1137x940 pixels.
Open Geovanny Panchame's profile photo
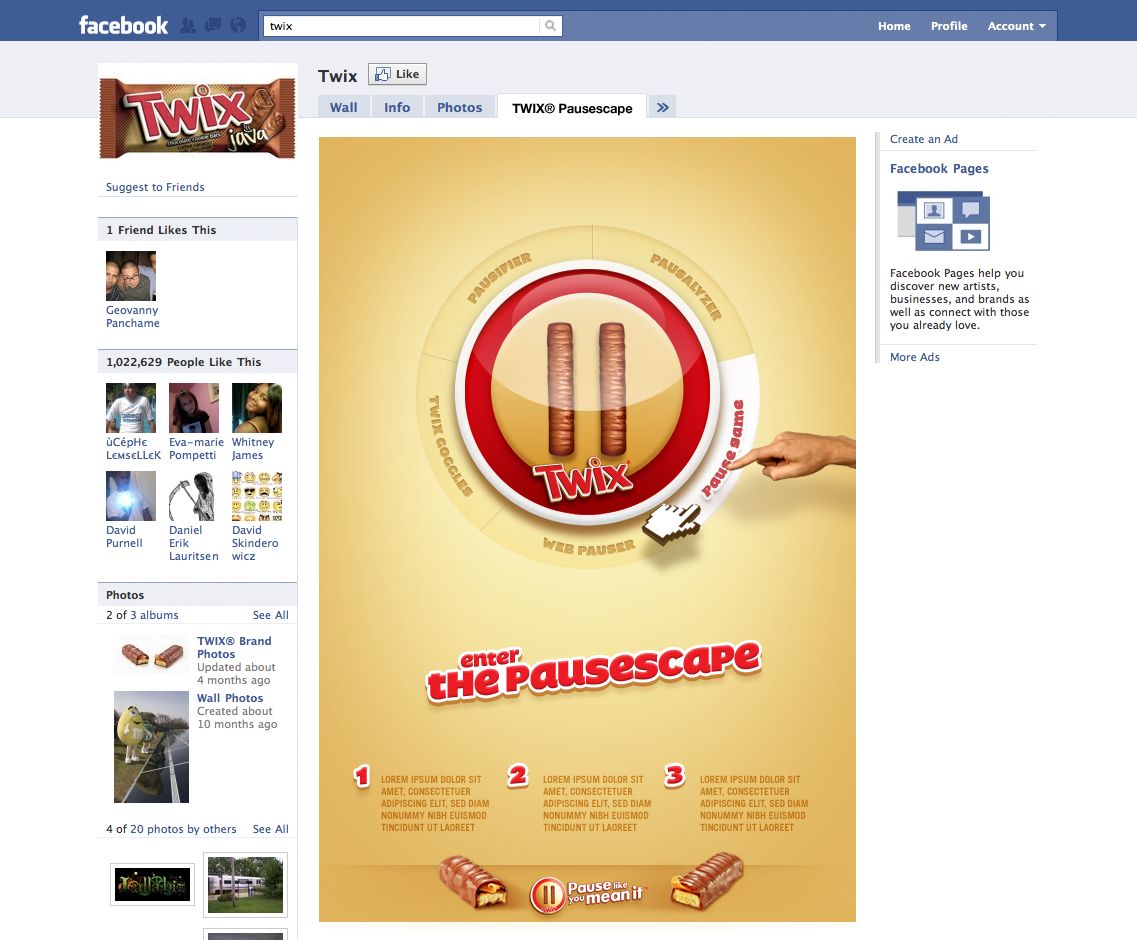pyautogui.click(x=131, y=276)
